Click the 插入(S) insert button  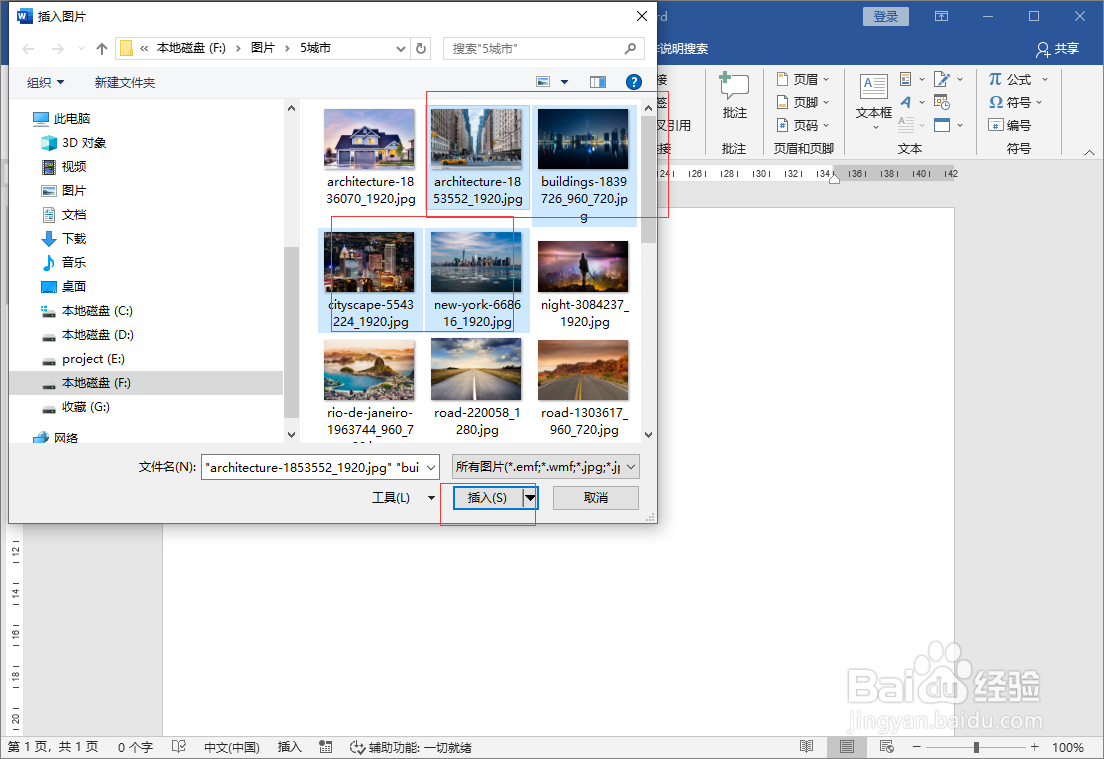point(487,498)
